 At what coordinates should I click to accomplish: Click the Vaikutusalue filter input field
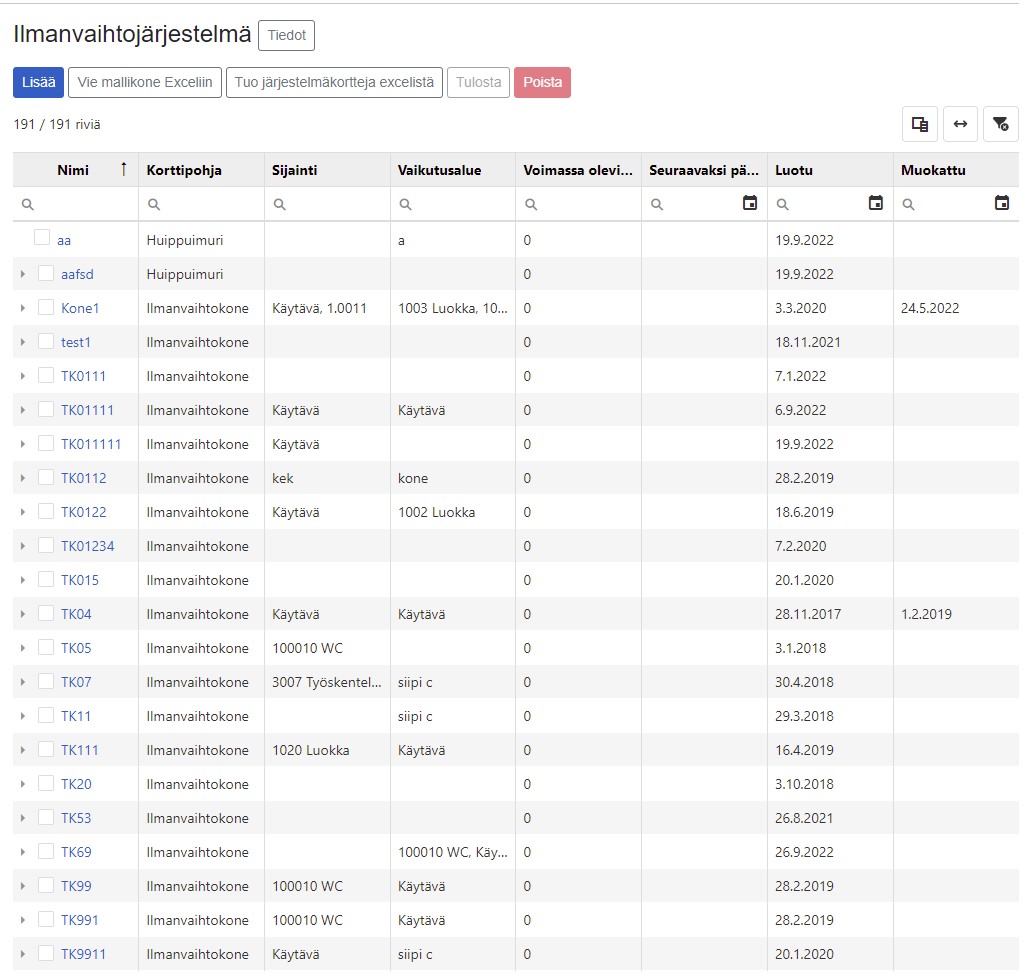(x=453, y=204)
